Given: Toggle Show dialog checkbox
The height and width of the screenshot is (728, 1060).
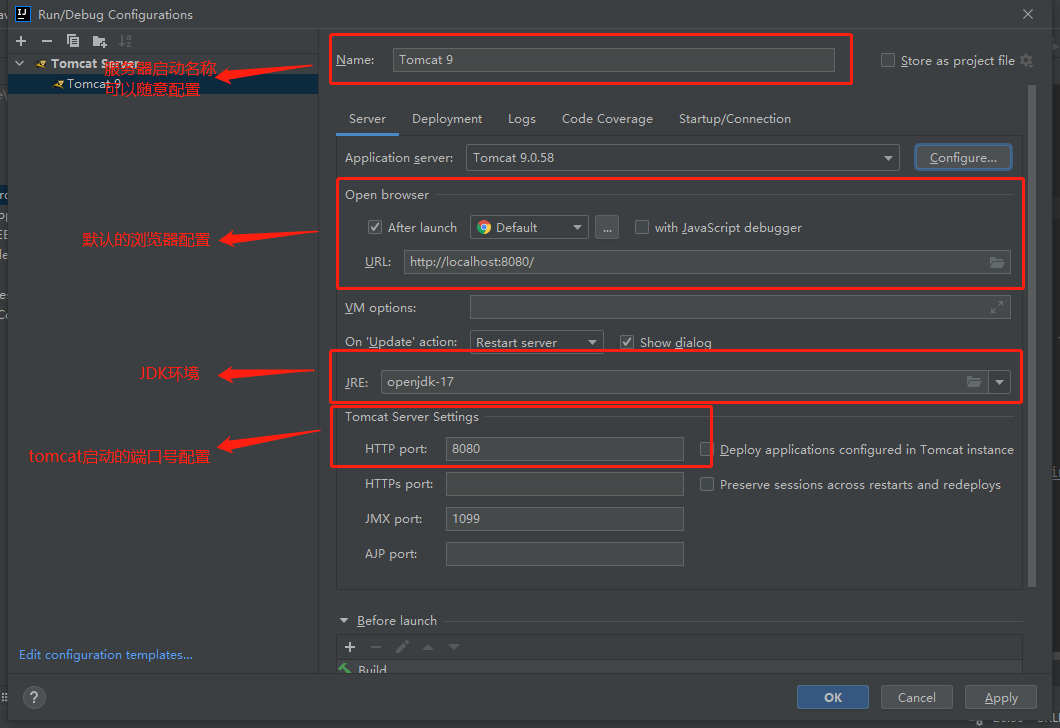Looking at the screenshot, I should click(x=627, y=342).
